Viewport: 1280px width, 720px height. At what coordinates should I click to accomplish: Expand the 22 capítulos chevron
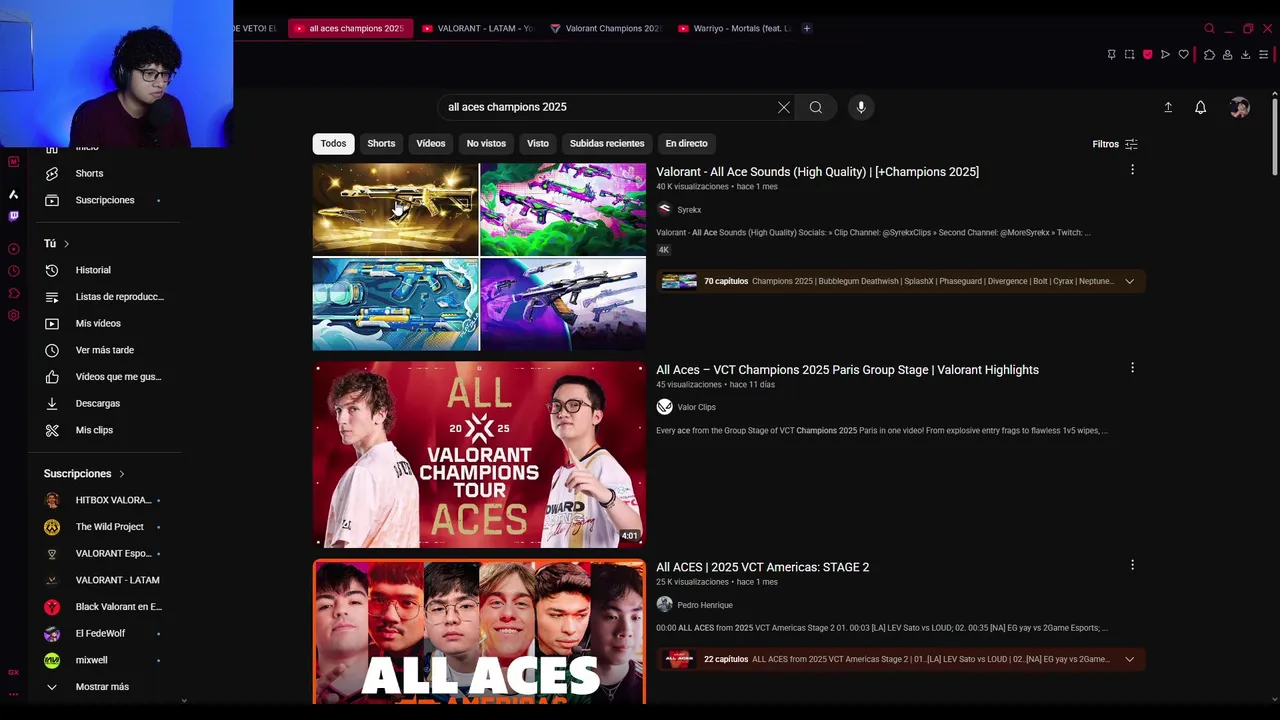(1129, 659)
